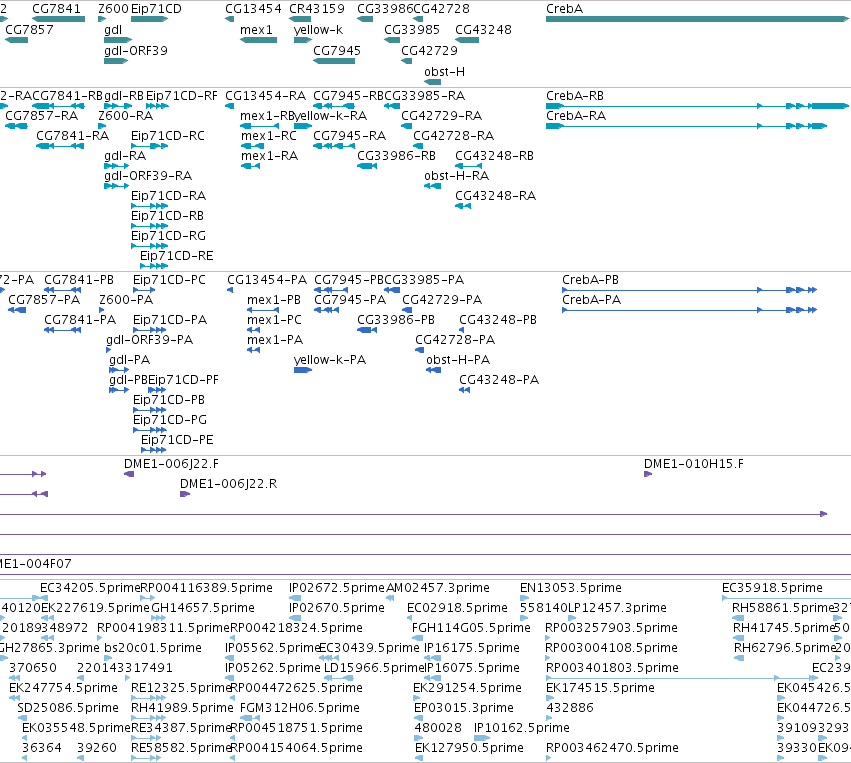Click the CG7841 gene label
Screen dimensions: 851x763
tap(56, 9)
